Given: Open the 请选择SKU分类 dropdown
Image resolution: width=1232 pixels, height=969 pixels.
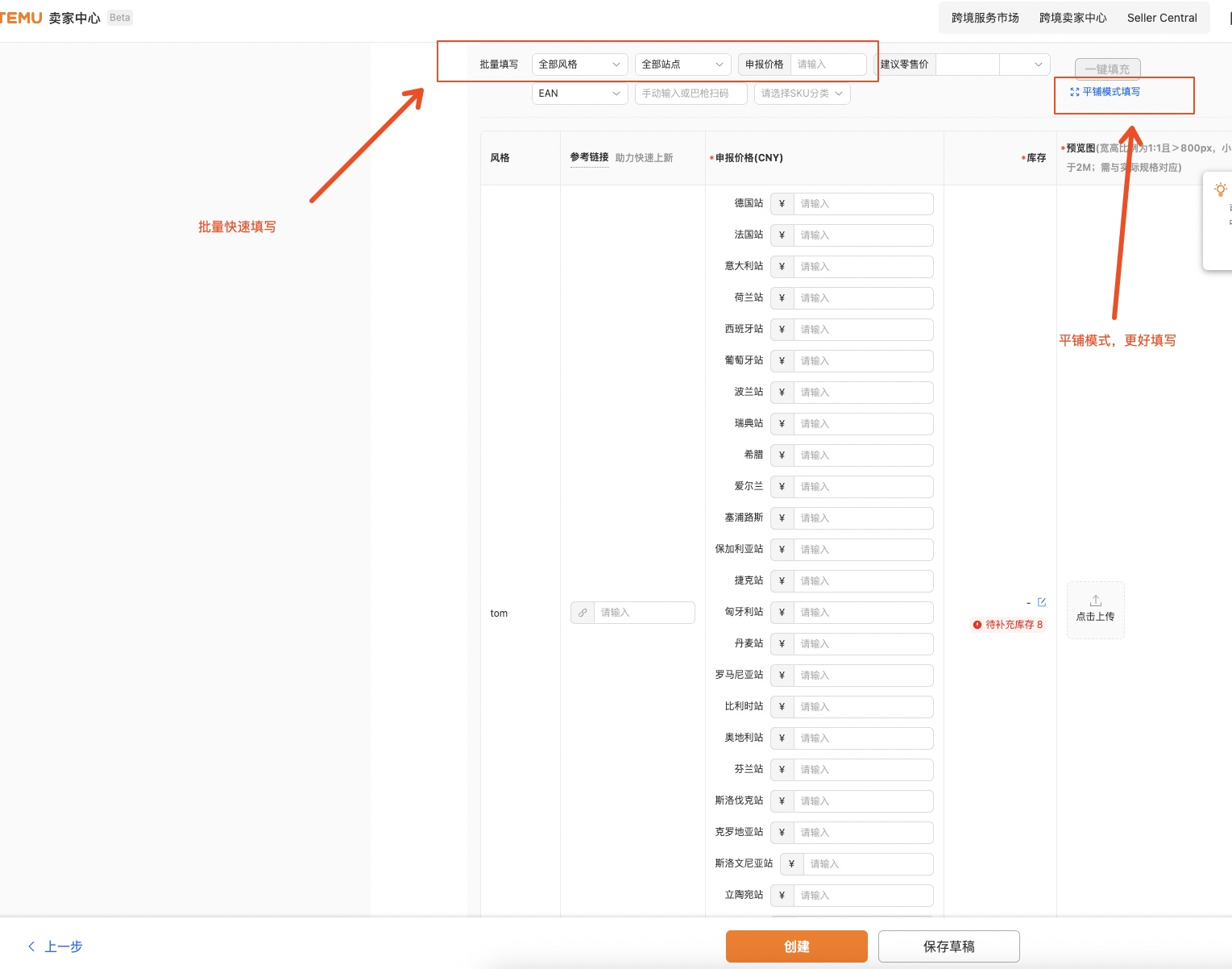Looking at the screenshot, I should click(802, 94).
